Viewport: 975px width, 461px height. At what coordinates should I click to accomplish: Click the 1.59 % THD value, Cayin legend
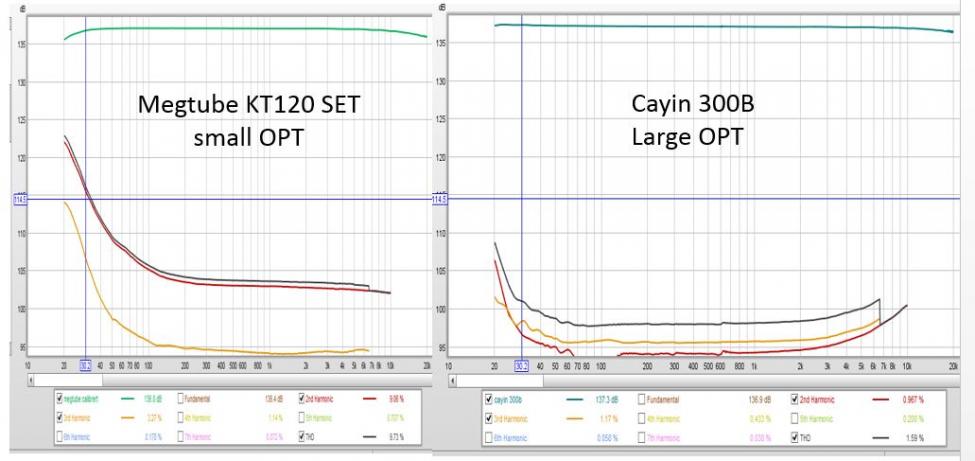click(x=915, y=438)
